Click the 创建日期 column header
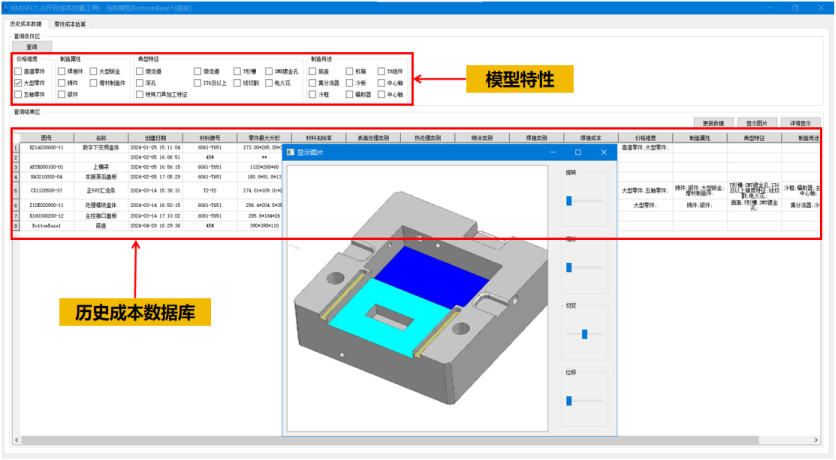Viewport: 836px width, 460px height. (155, 137)
